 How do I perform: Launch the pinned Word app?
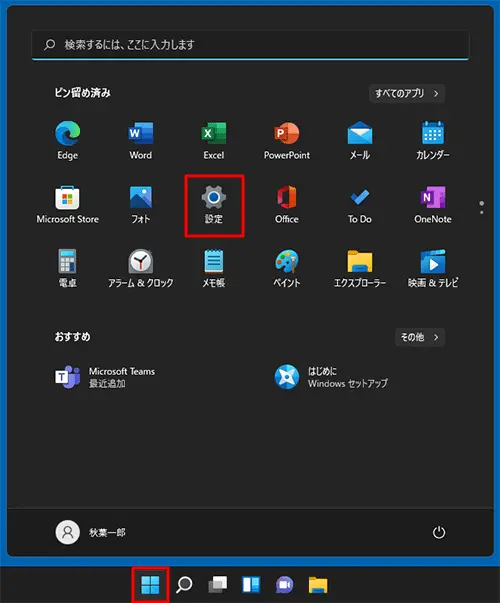tap(141, 140)
